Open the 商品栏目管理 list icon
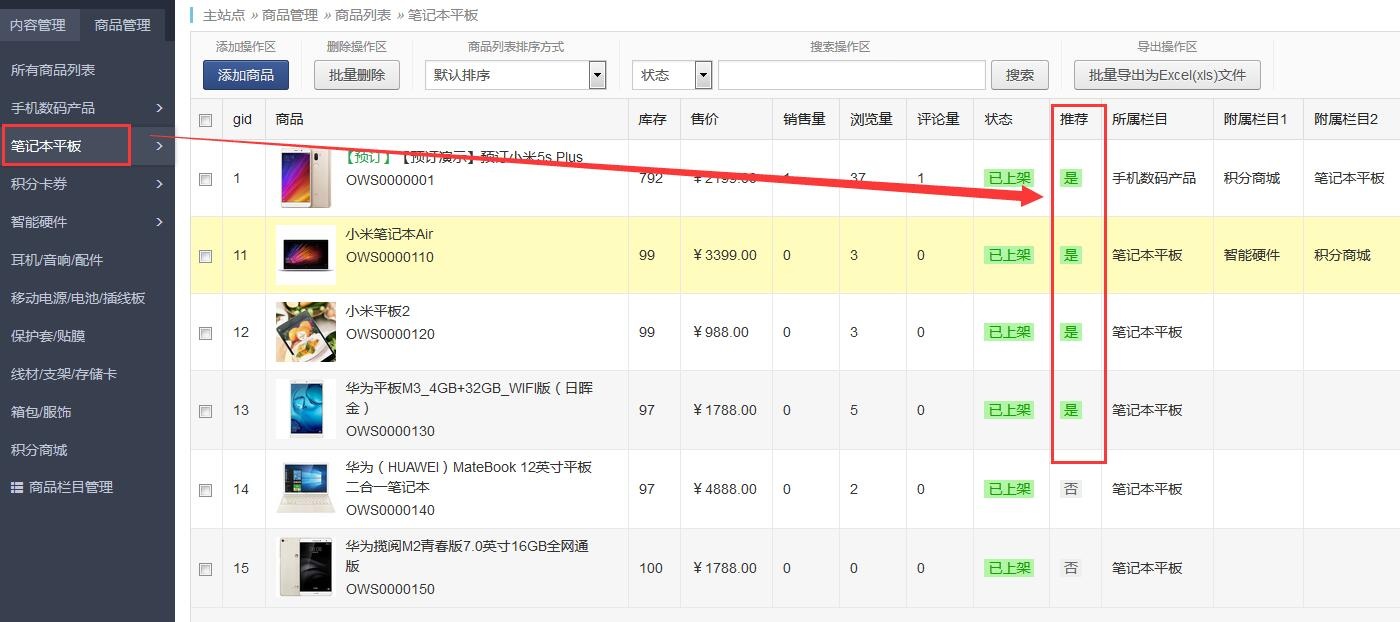 pos(16,487)
